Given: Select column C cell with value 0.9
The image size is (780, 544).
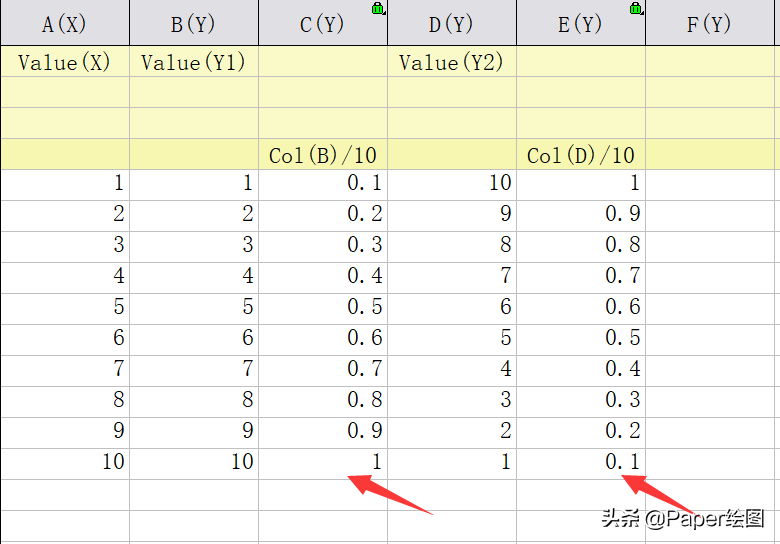Looking at the screenshot, I should pyautogui.click(x=323, y=433).
